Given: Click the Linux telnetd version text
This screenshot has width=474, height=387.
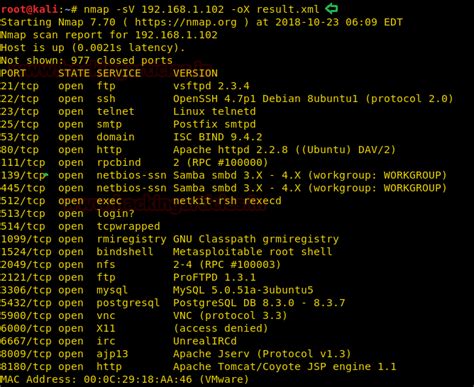Looking at the screenshot, I should click(x=214, y=111).
